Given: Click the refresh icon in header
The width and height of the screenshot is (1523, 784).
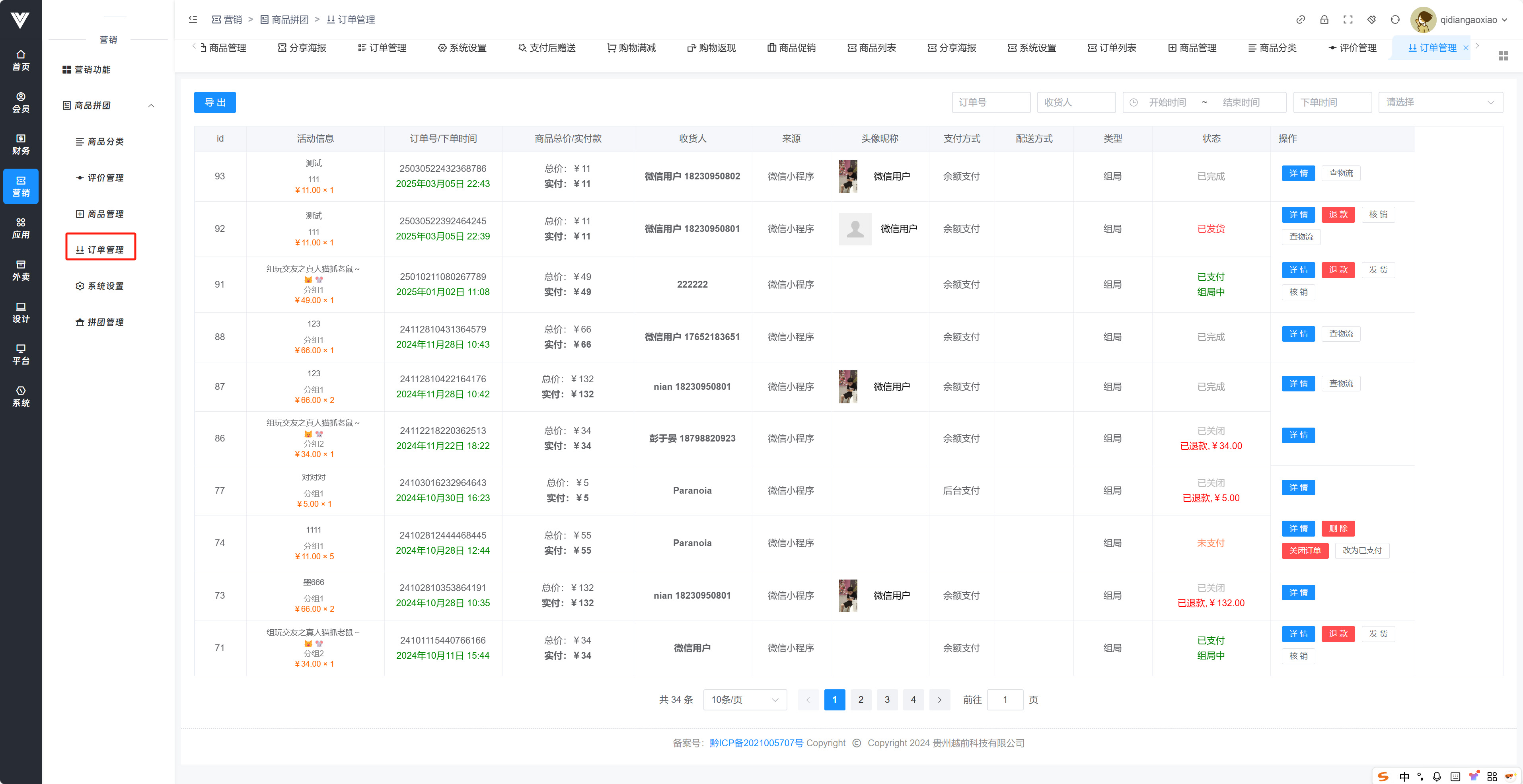Looking at the screenshot, I should click(x=1395, y=19).
